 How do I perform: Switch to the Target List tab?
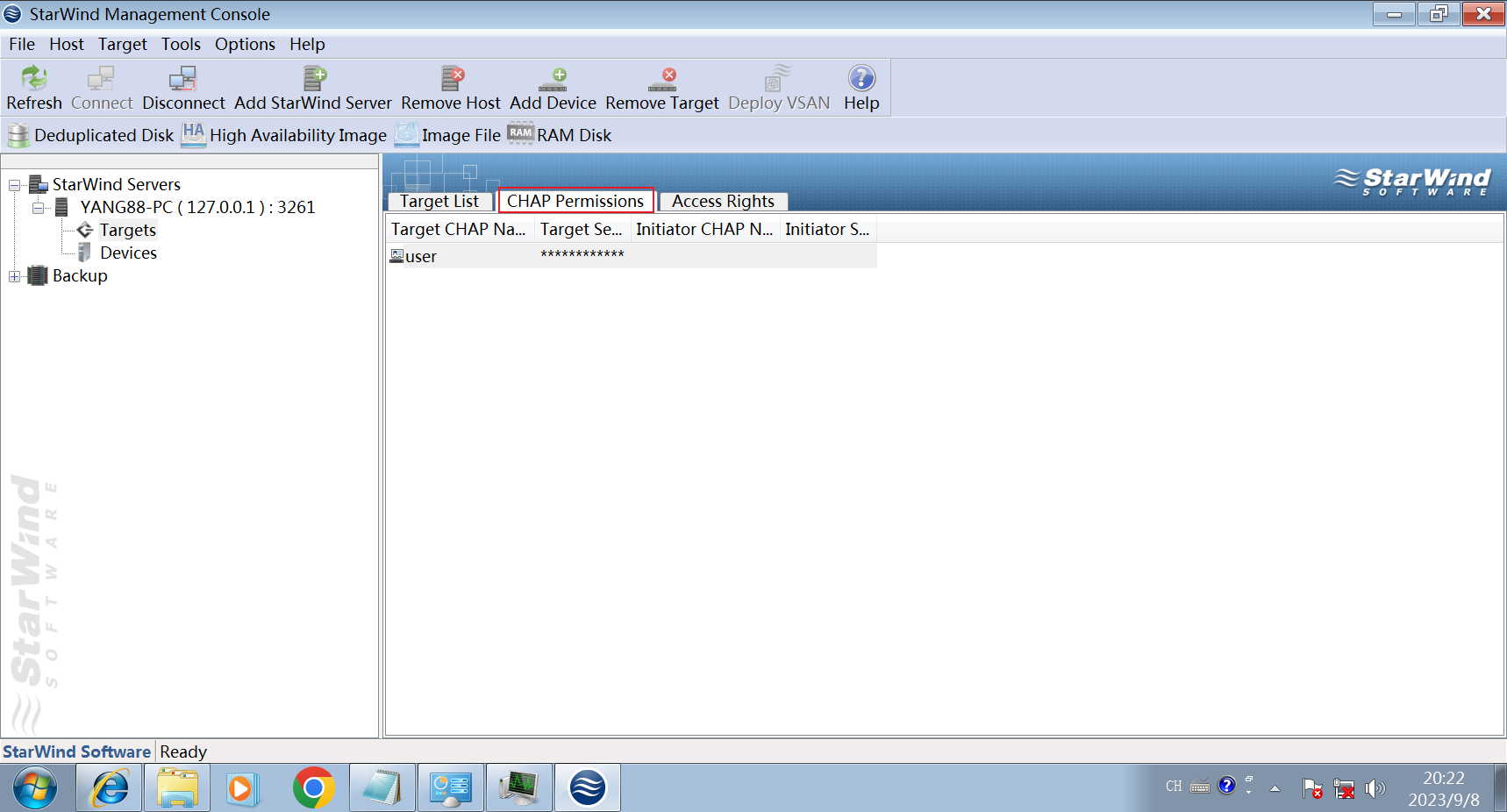pos(439,202)
